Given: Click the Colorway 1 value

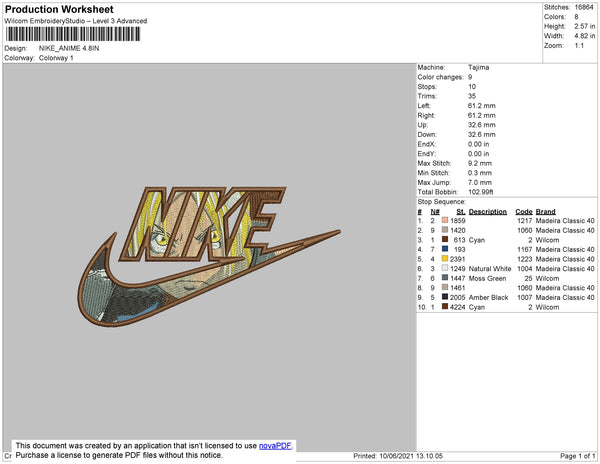Looking at the screenshot, I should (56, 58).
